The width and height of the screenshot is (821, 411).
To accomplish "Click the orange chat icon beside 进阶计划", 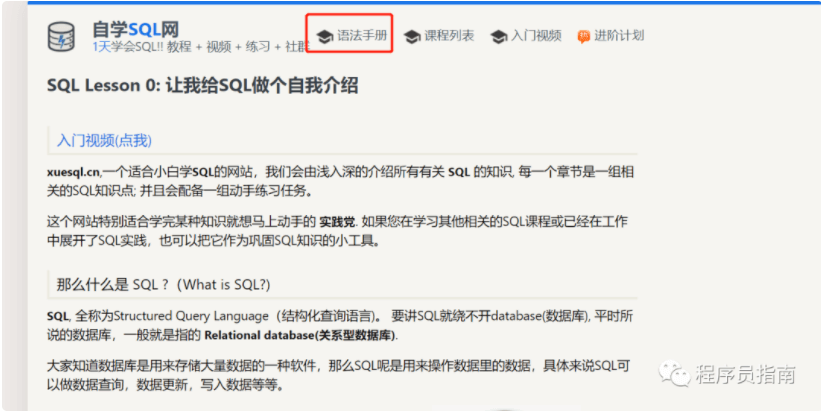I will [583, 36].
